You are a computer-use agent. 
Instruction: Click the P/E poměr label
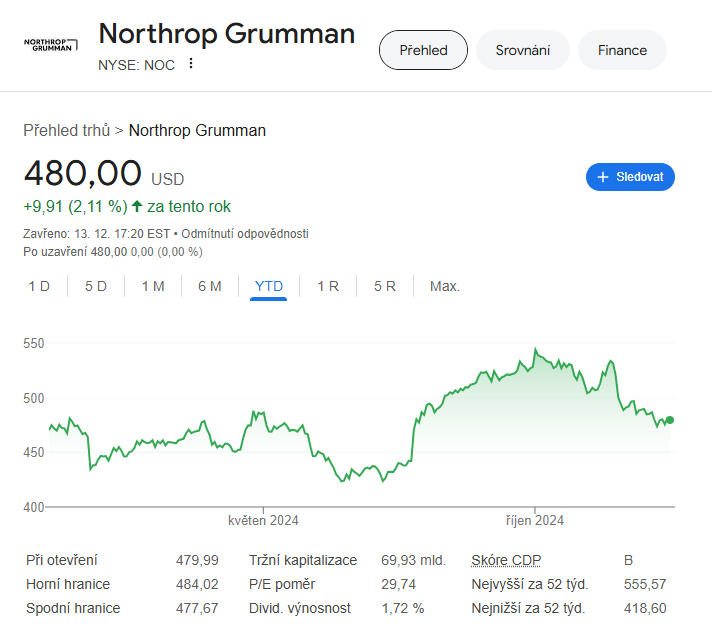[x=282, y=584]
